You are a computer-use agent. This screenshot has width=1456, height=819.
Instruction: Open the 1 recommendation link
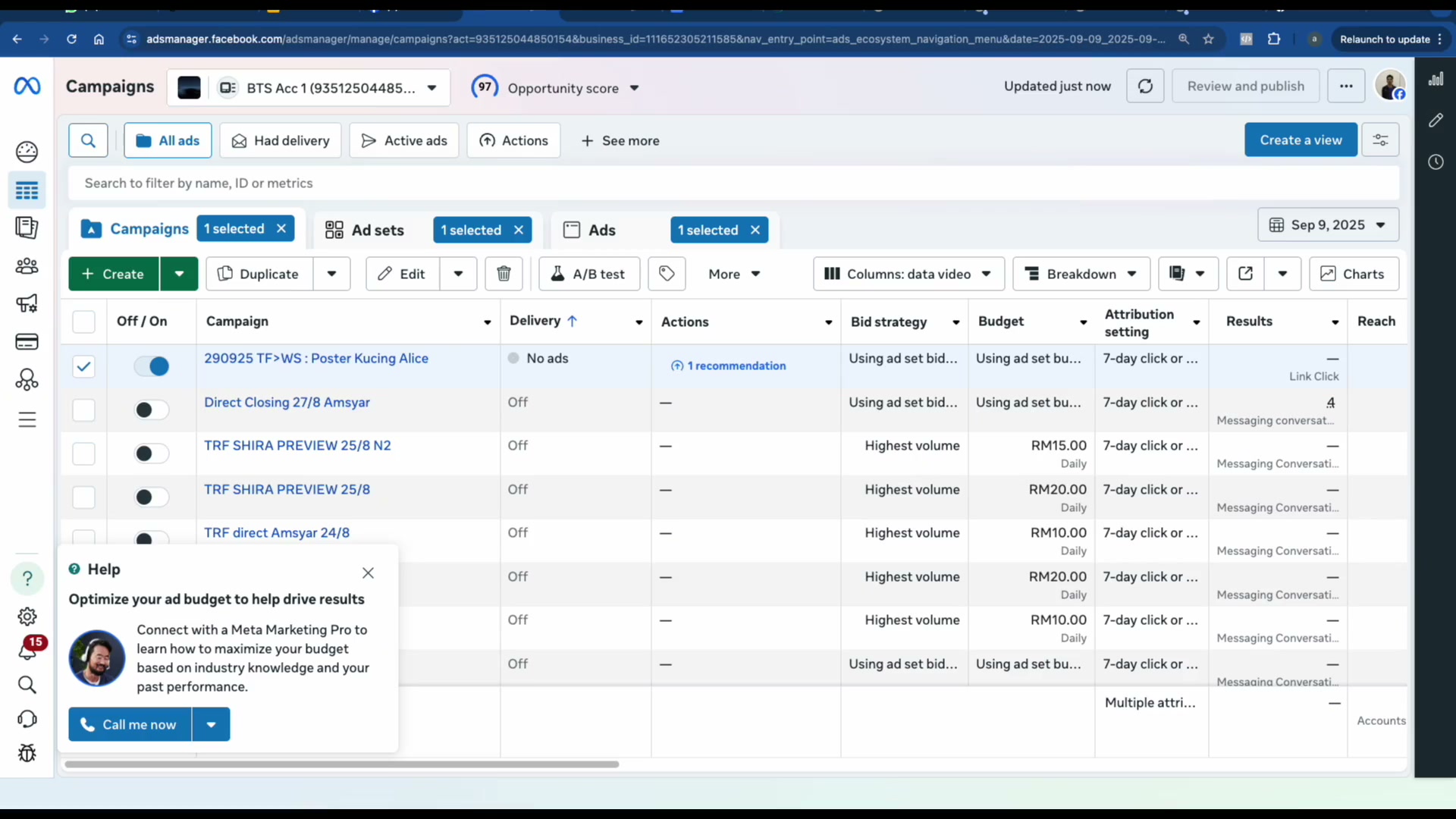click(x=729, y=366)
